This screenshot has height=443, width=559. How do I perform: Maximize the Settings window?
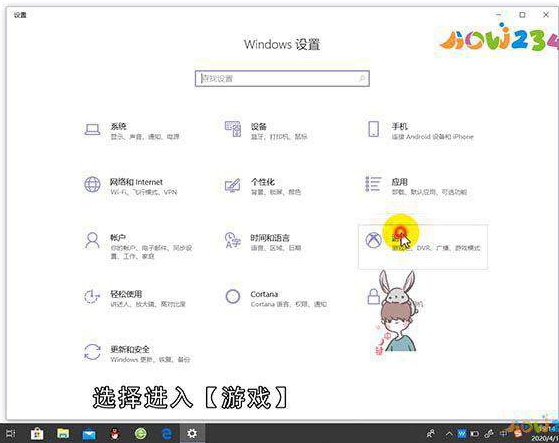522,15
